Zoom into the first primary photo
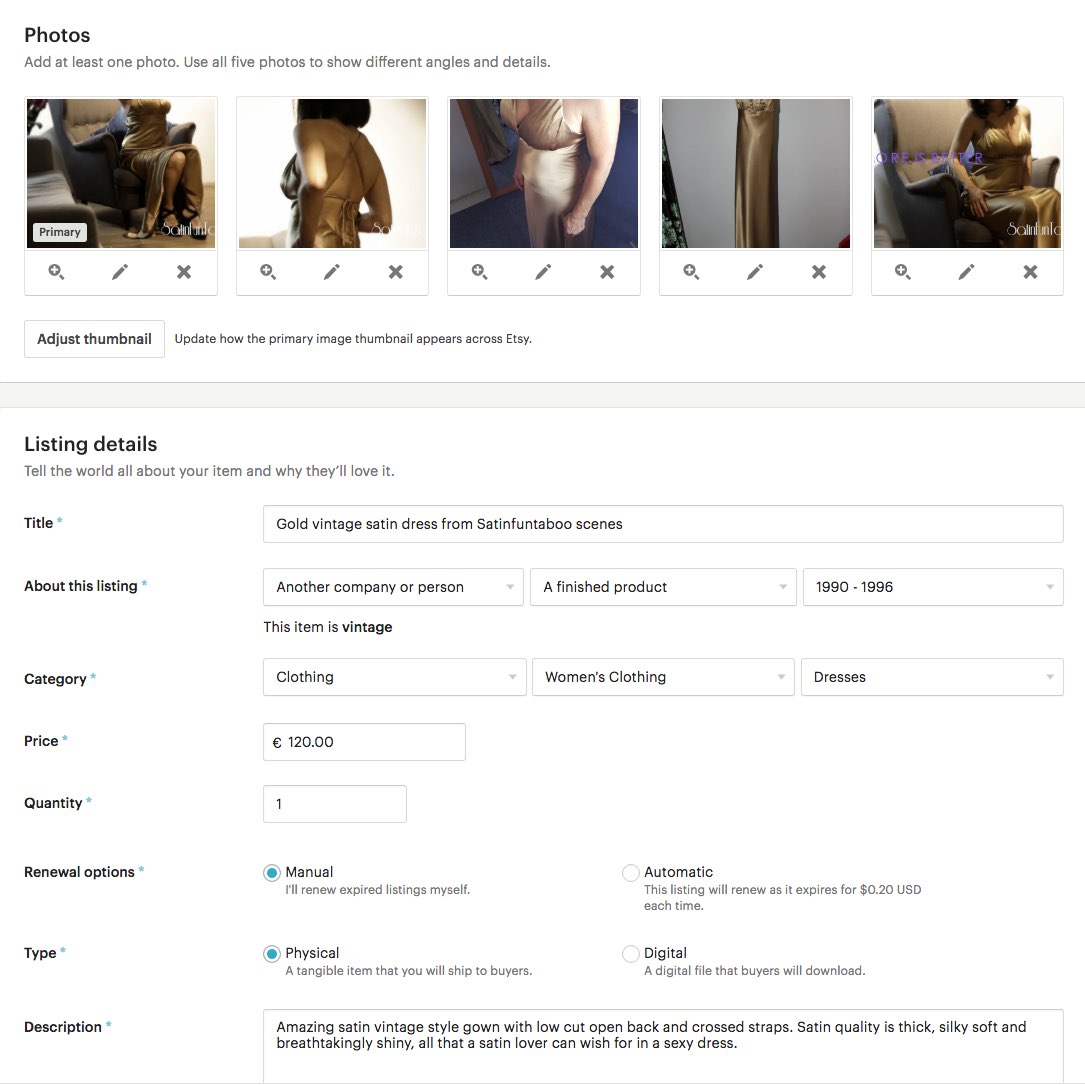This screenshot has height=1085, width=1085. click(56, 272)
